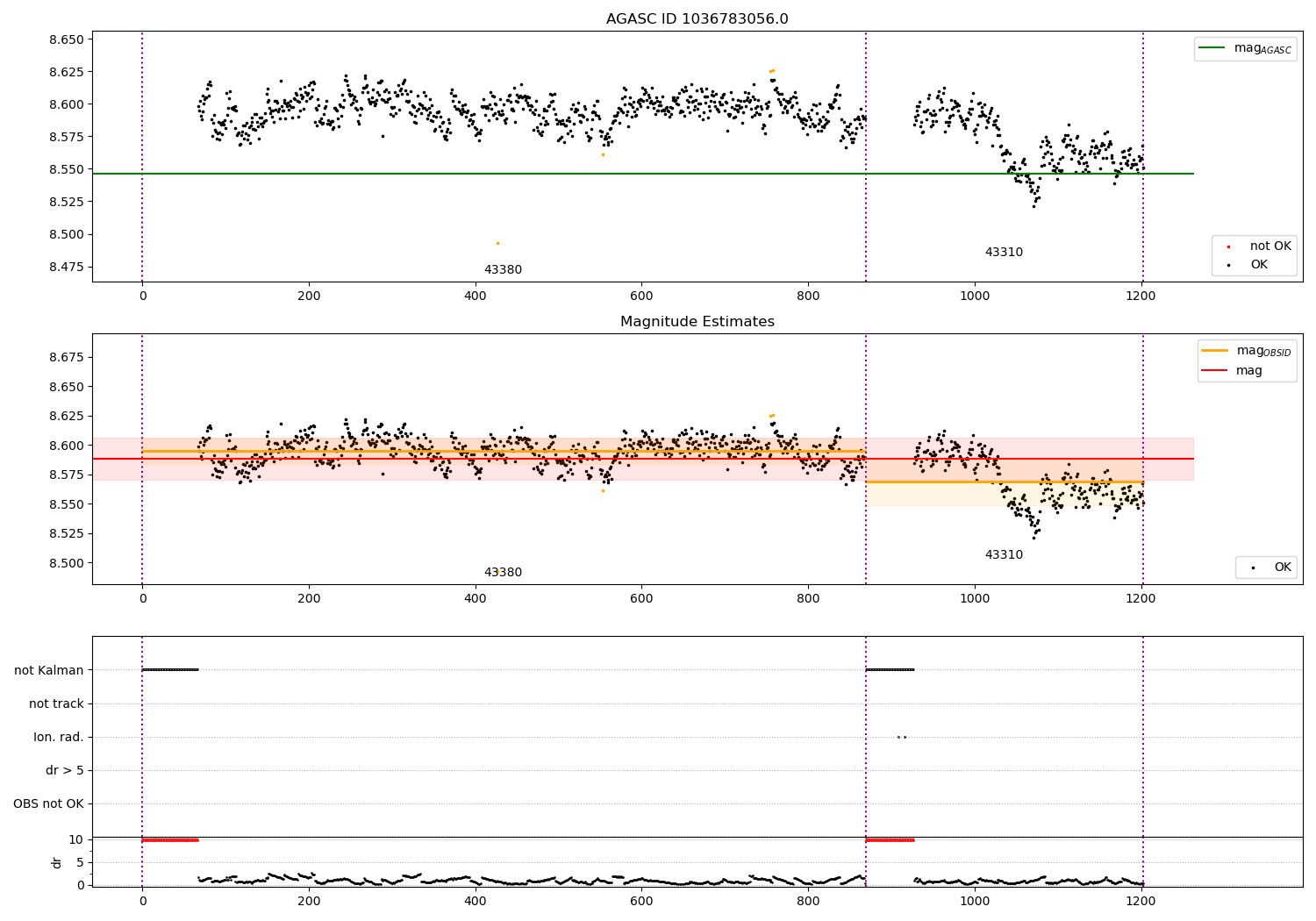
Task: Click annotation '43310' in Magnitude Estimates plot
Action: 1004,555
